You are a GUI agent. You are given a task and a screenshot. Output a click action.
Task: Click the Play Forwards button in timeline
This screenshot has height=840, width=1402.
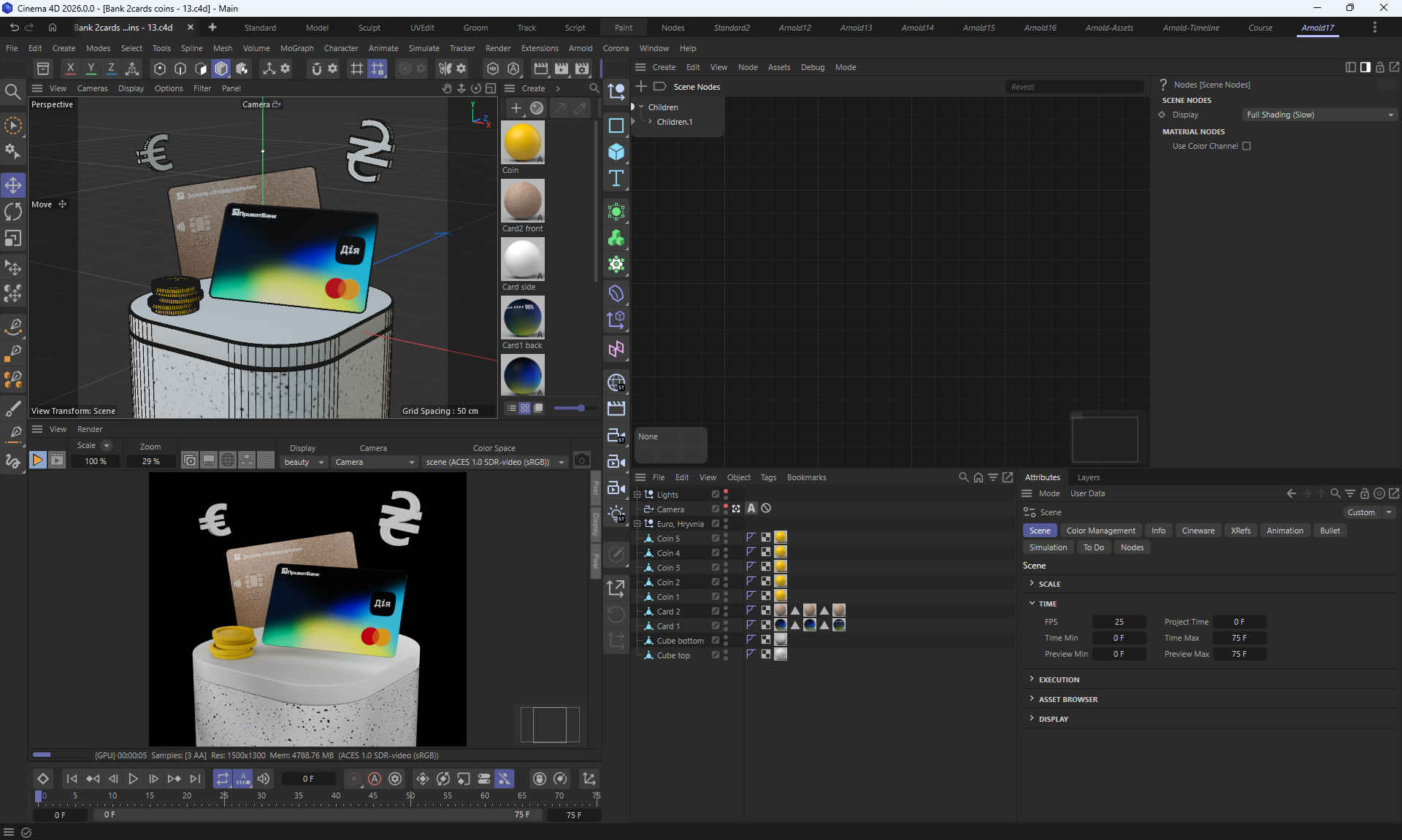point(133,779)
